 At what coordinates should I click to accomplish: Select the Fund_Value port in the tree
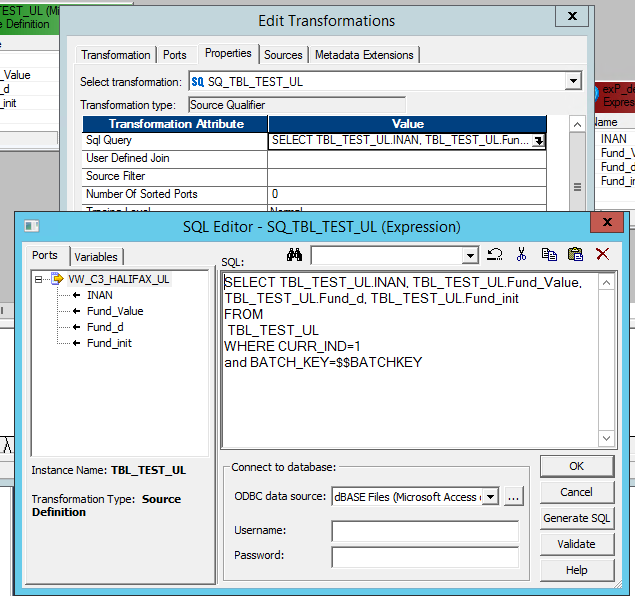(115, 311)
